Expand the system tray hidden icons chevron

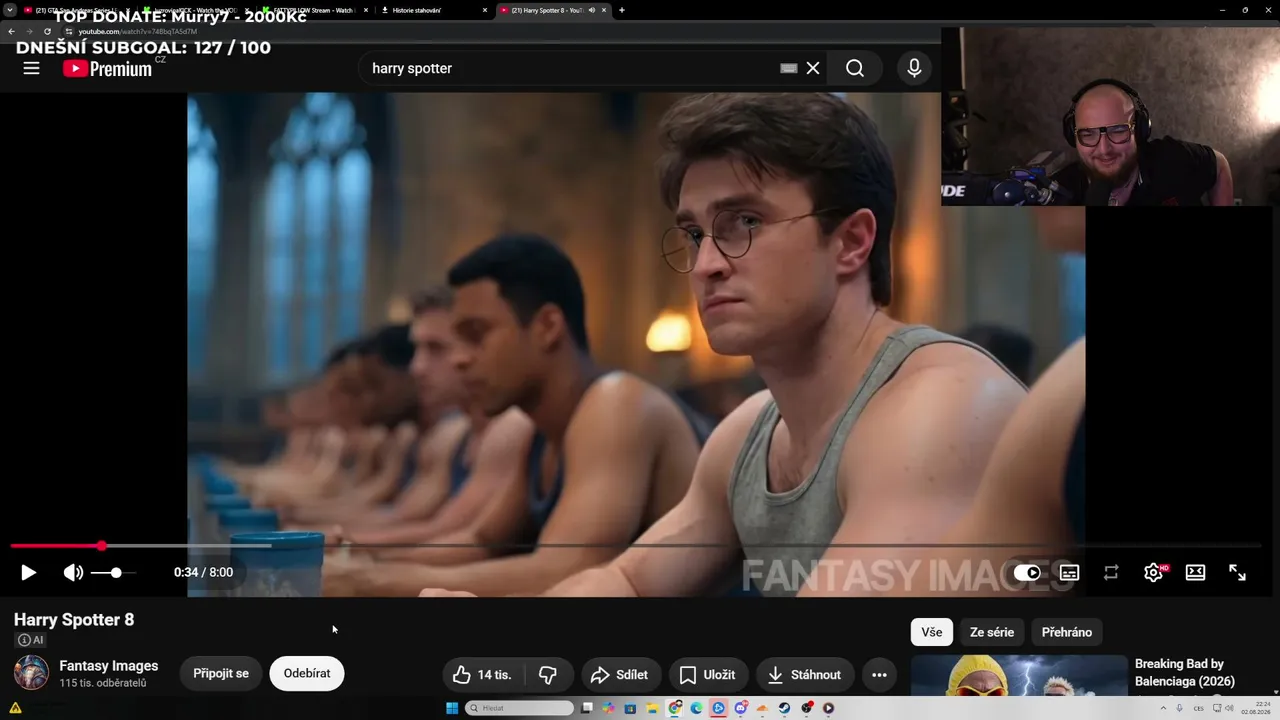tap(1163, 708)
